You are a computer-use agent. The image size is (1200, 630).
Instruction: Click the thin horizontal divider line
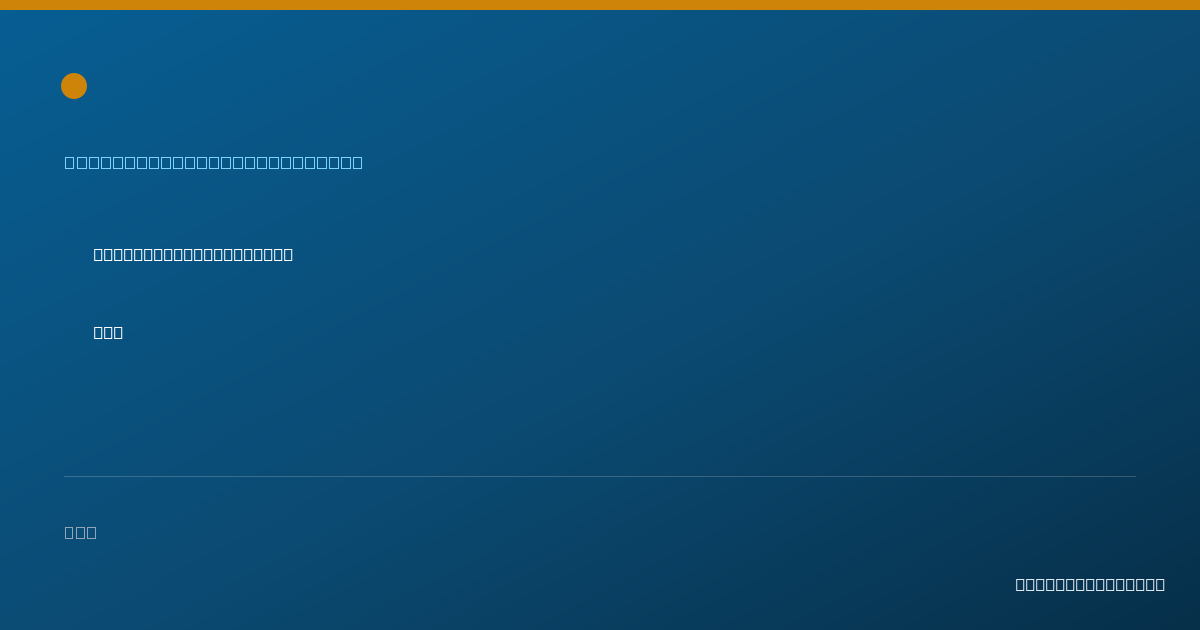coord(600,476)
